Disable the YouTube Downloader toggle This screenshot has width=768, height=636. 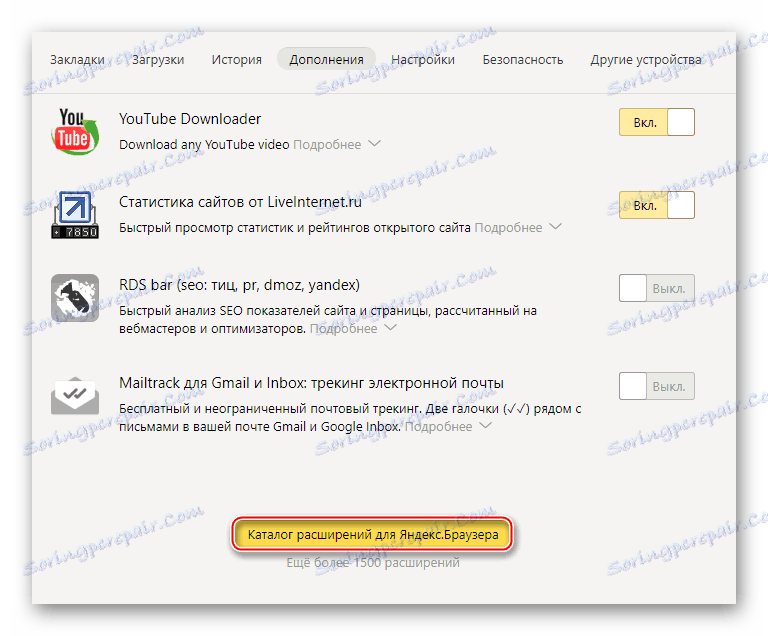[657, 122]
